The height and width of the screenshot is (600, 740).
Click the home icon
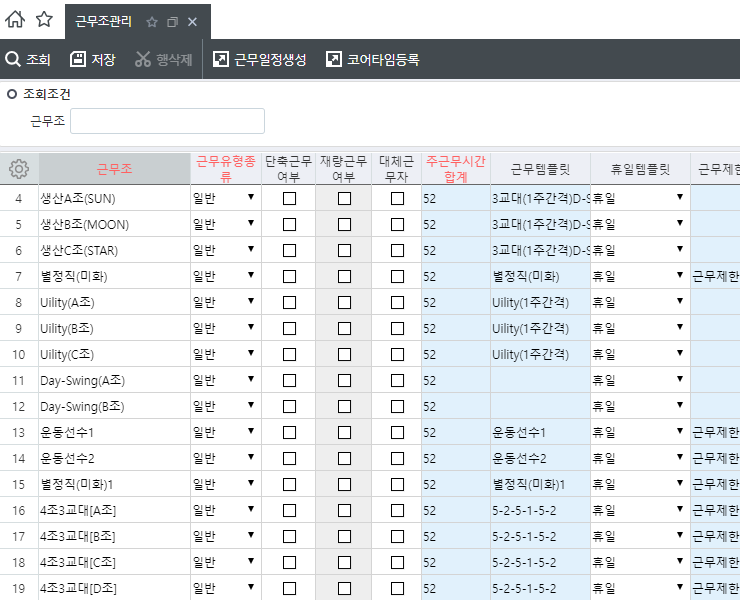(x=15, y=20)
